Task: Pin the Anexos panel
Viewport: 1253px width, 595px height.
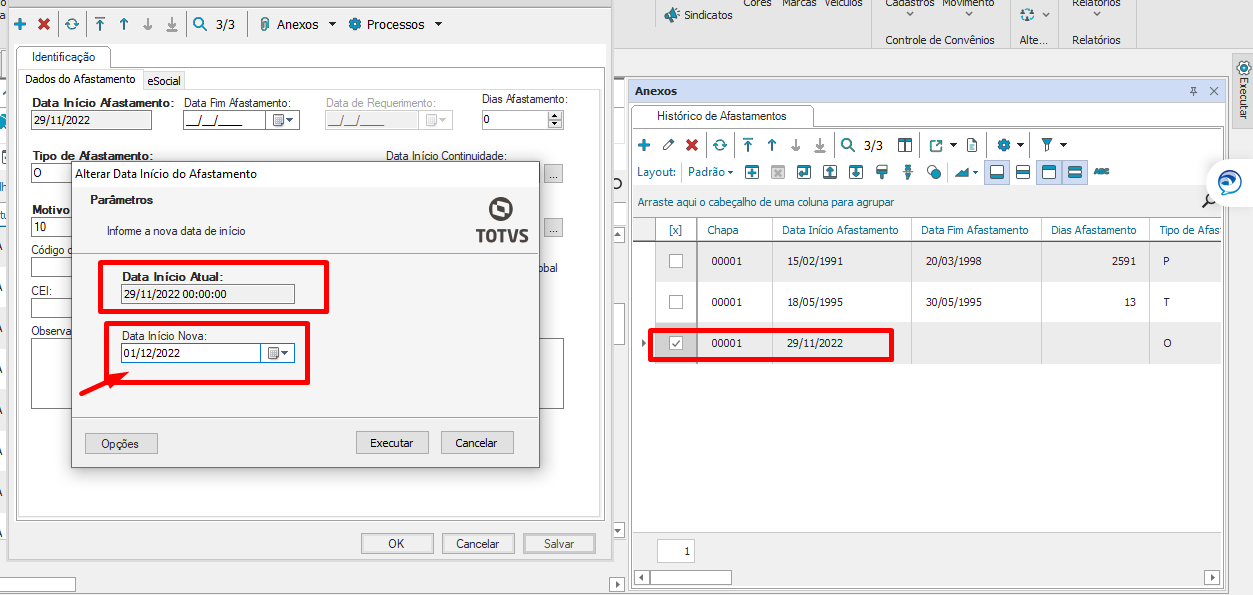Action: pyautogui.click(x=1193, y=91)
